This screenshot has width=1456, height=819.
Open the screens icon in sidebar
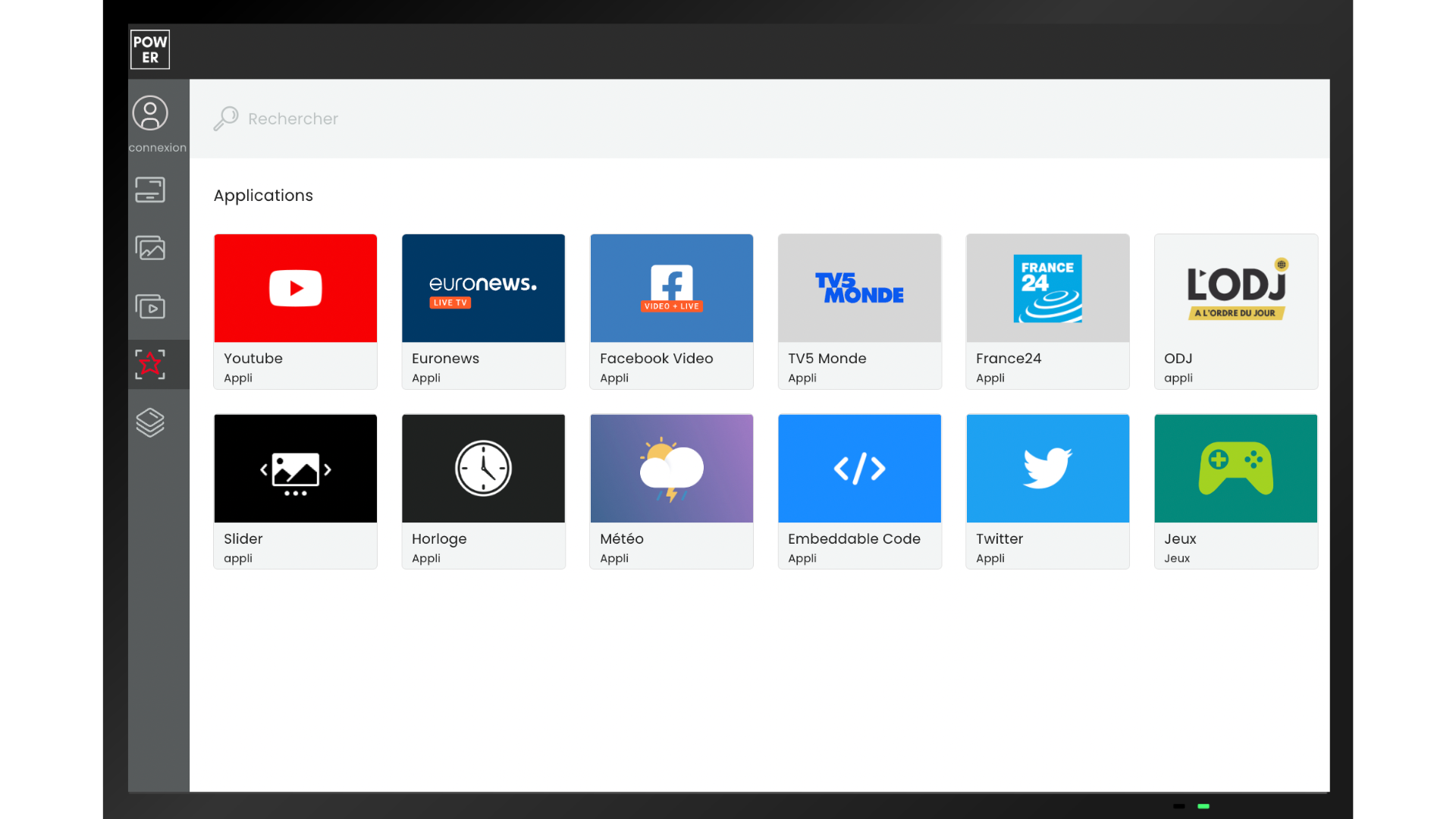pos(150,190)
